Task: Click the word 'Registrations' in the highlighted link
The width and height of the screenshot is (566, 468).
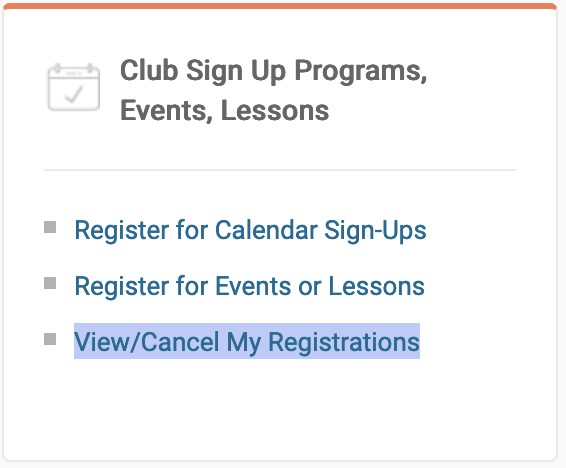Action: [x=344, y=341]
